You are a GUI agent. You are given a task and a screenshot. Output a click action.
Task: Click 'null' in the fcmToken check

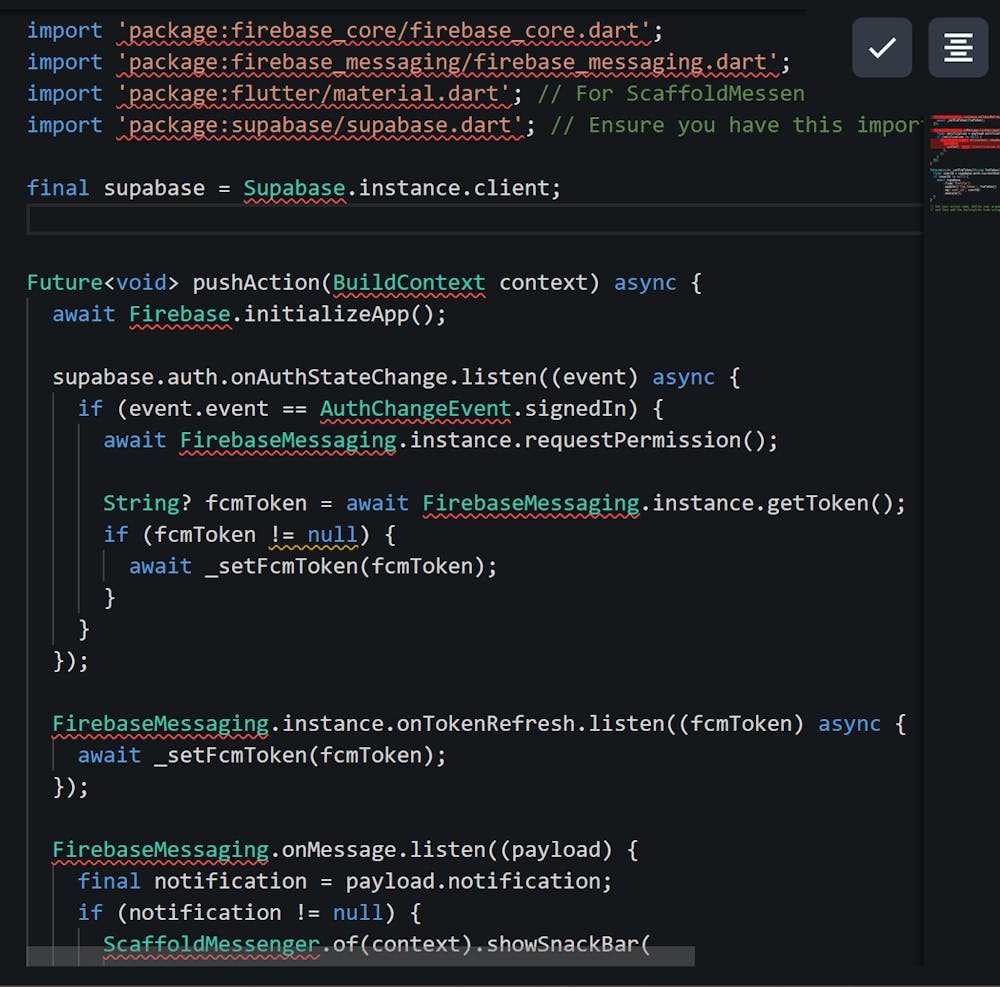tap(333, 534)
